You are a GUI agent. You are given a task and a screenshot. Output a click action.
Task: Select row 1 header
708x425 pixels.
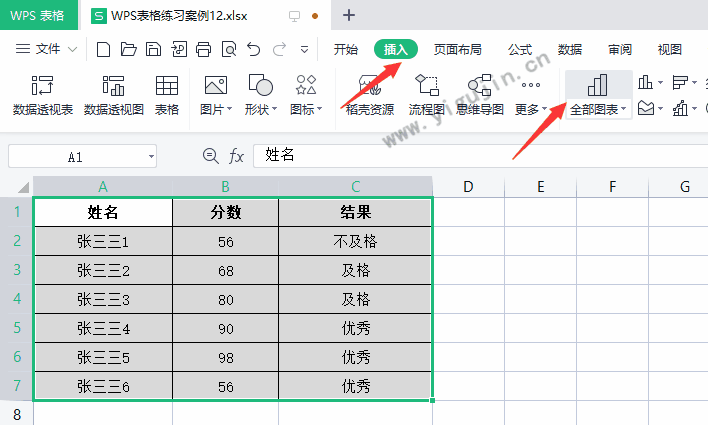pos(17,212)
